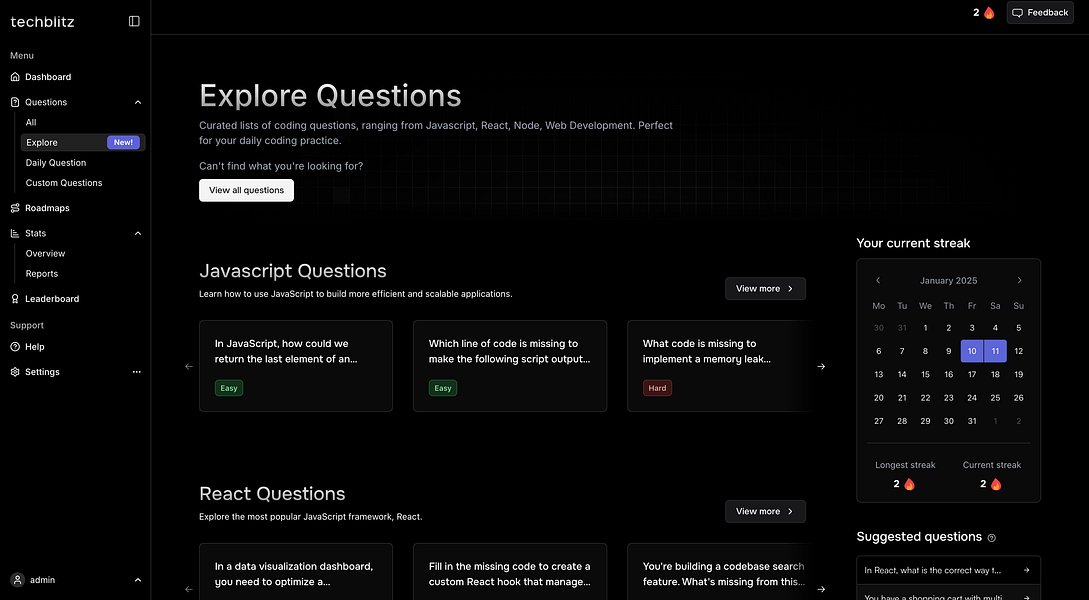The width and height of the screenshot is (1089, 600).
Task: Open 'Which line of code is missing' question card
Action: click(x=510, y=366)
